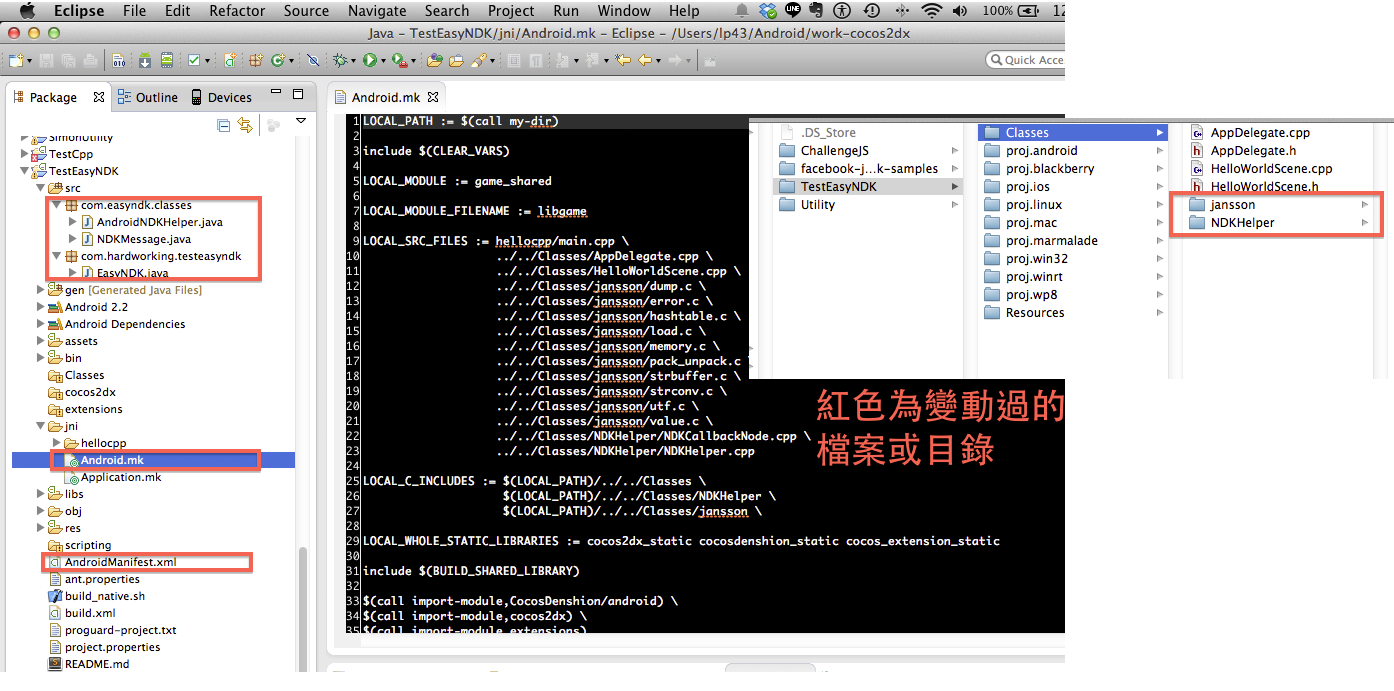
Task: Expand the TestCpp project
Action: point(26,154)
